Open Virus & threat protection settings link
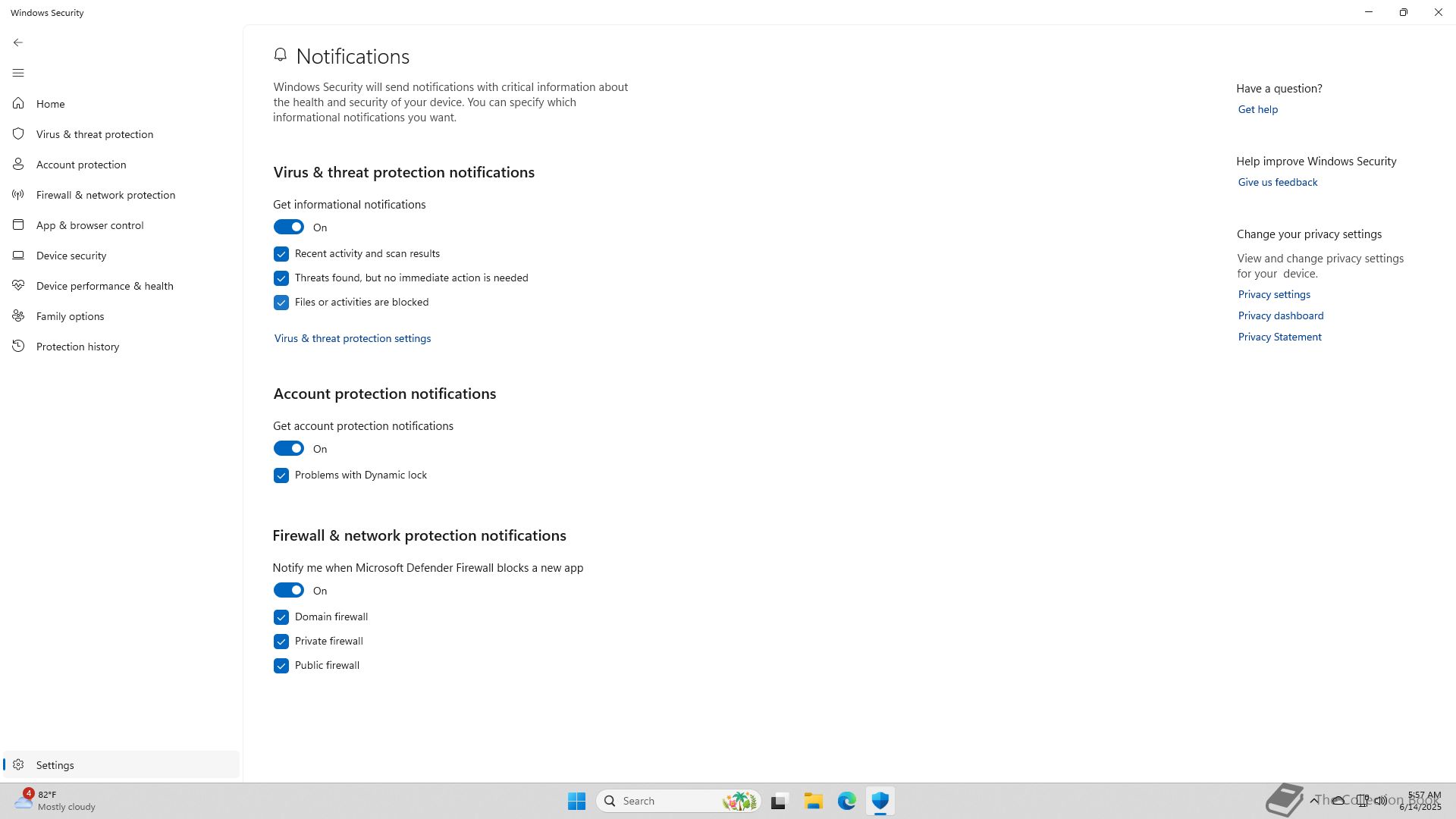The height and width of the screenshot is (819, 1456). (x=353, y=338)
